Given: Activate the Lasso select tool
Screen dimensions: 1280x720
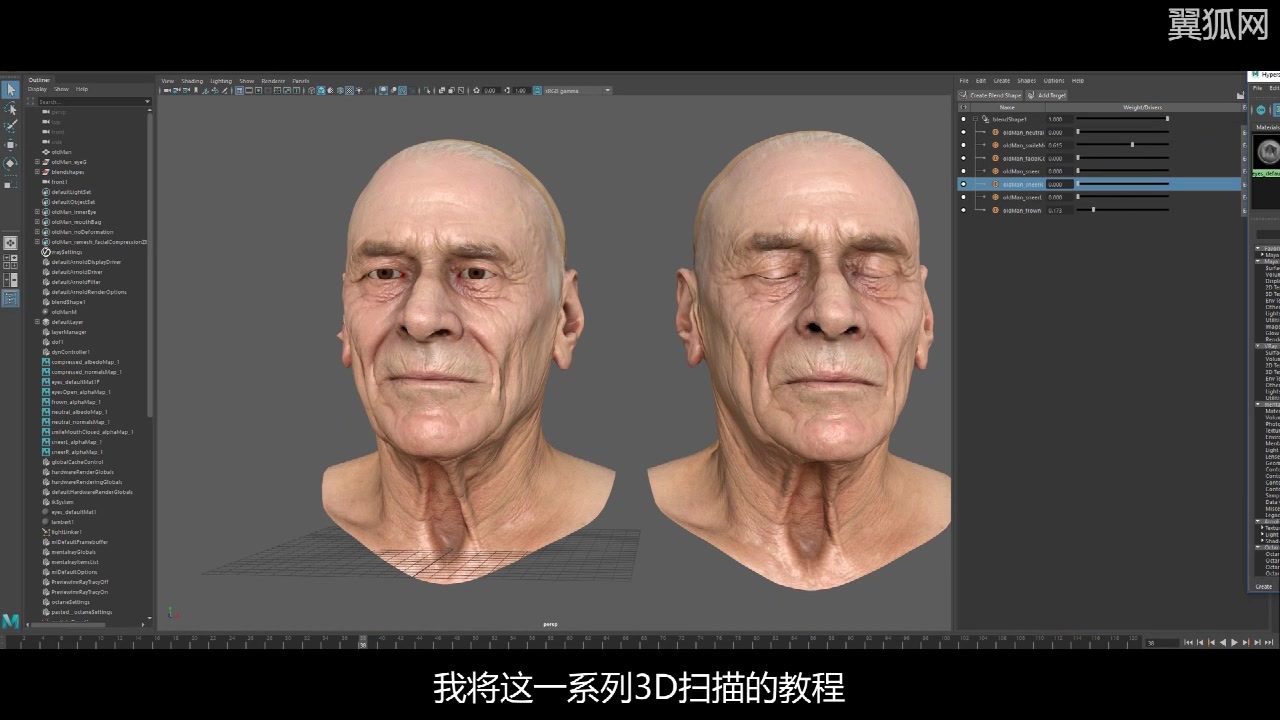Looking at the screenshot, I should (x=10, y=109).
